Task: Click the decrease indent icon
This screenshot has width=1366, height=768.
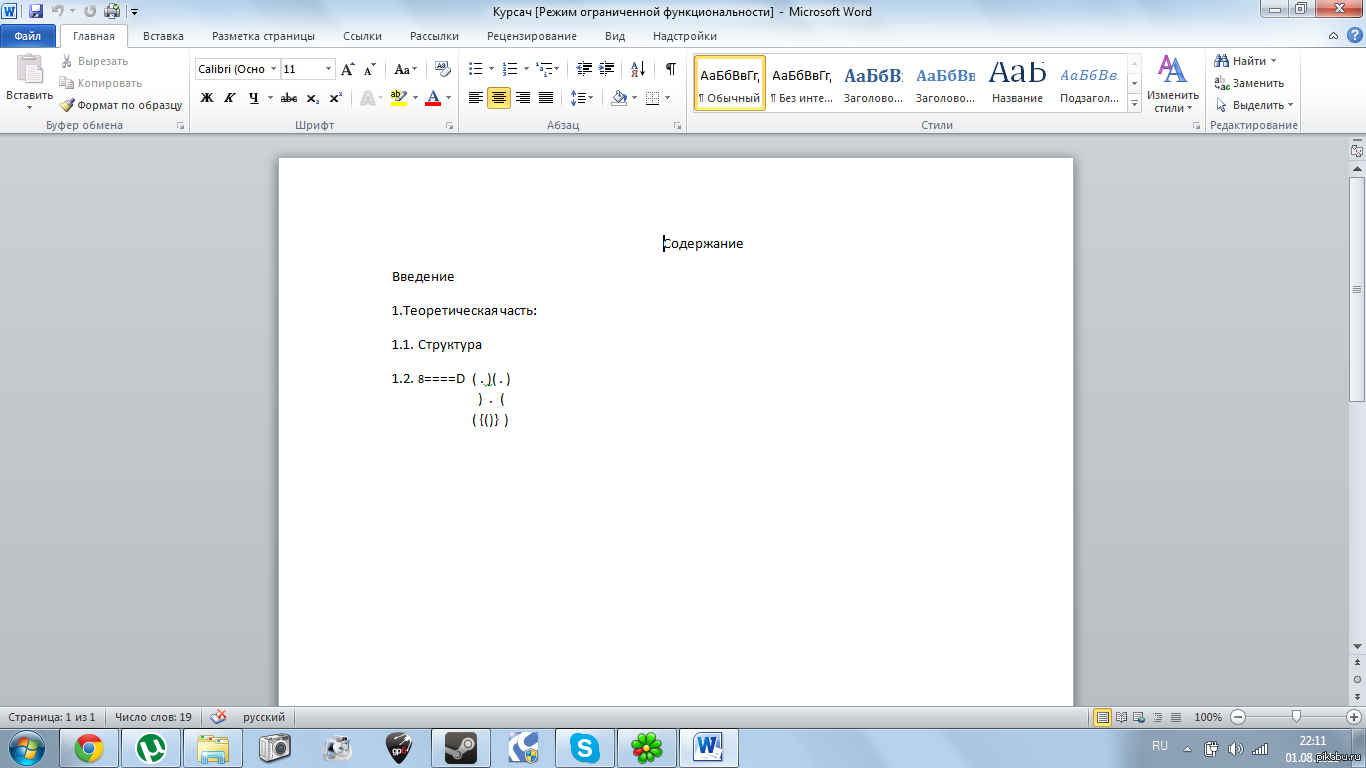Action: coord(584,69)
